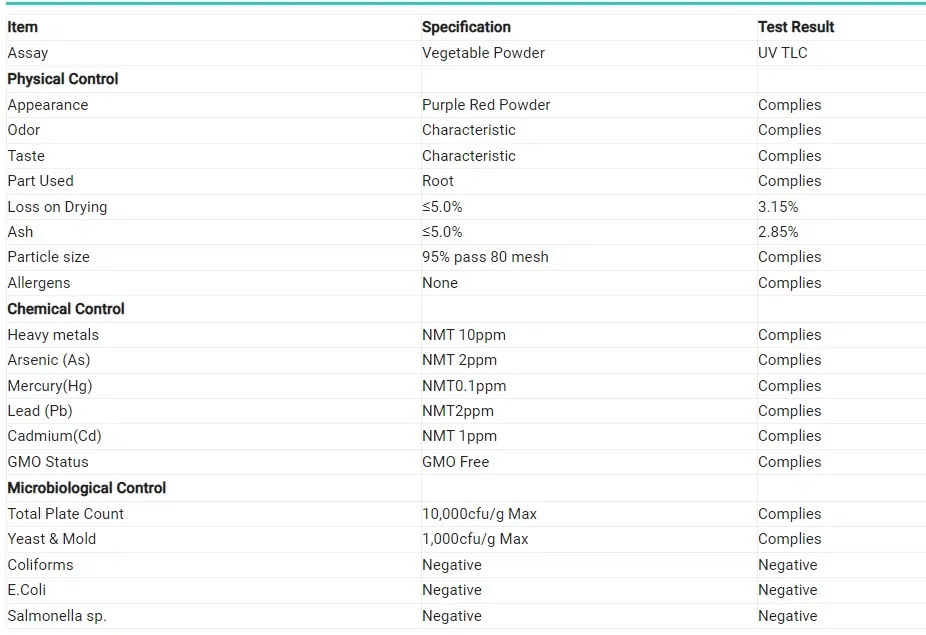Click the Physical Control section heading
The width and height of the screenshot is (926, 635).
tap(63, 79)
